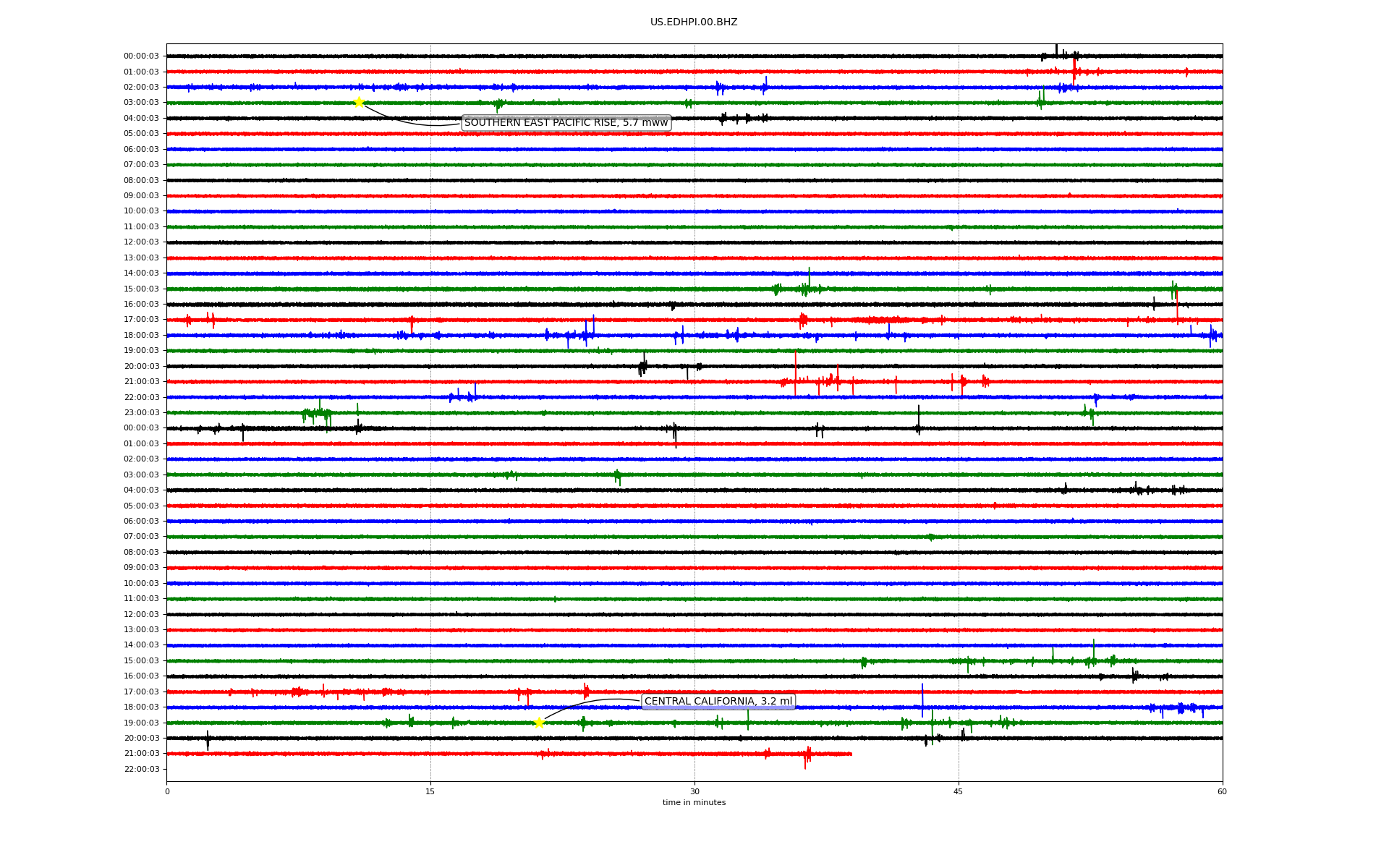The image size is (1389, 868).
Task: Click the 45 tick label on the time axis
Action: (959, 791)
